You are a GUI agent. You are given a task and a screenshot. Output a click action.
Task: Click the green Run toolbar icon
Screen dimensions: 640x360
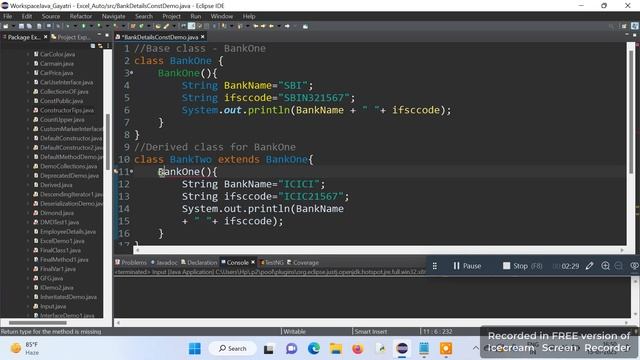(83, 26)
